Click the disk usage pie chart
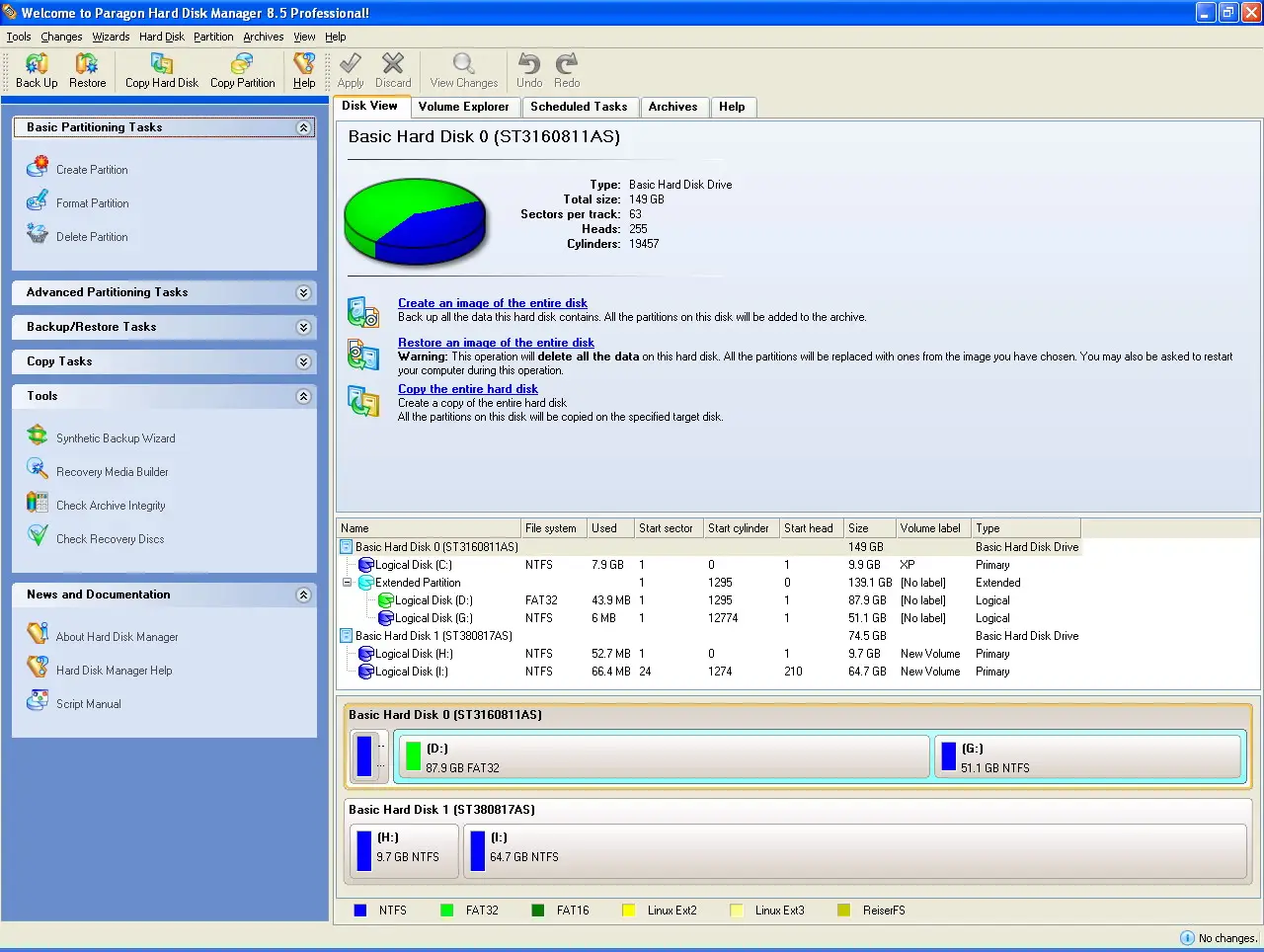 416,220
